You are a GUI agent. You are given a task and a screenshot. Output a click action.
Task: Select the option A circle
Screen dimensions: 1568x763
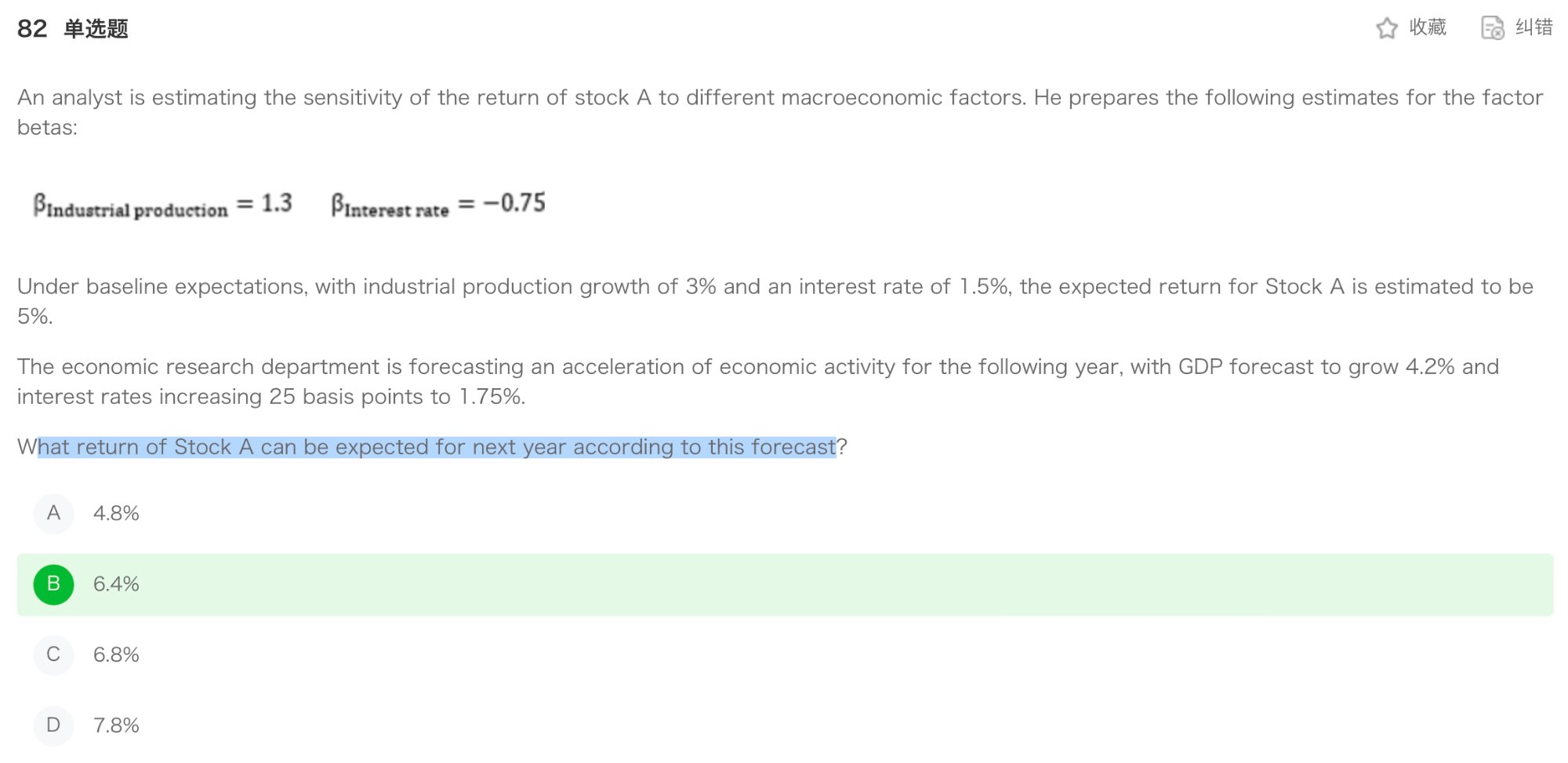point(53,514)
